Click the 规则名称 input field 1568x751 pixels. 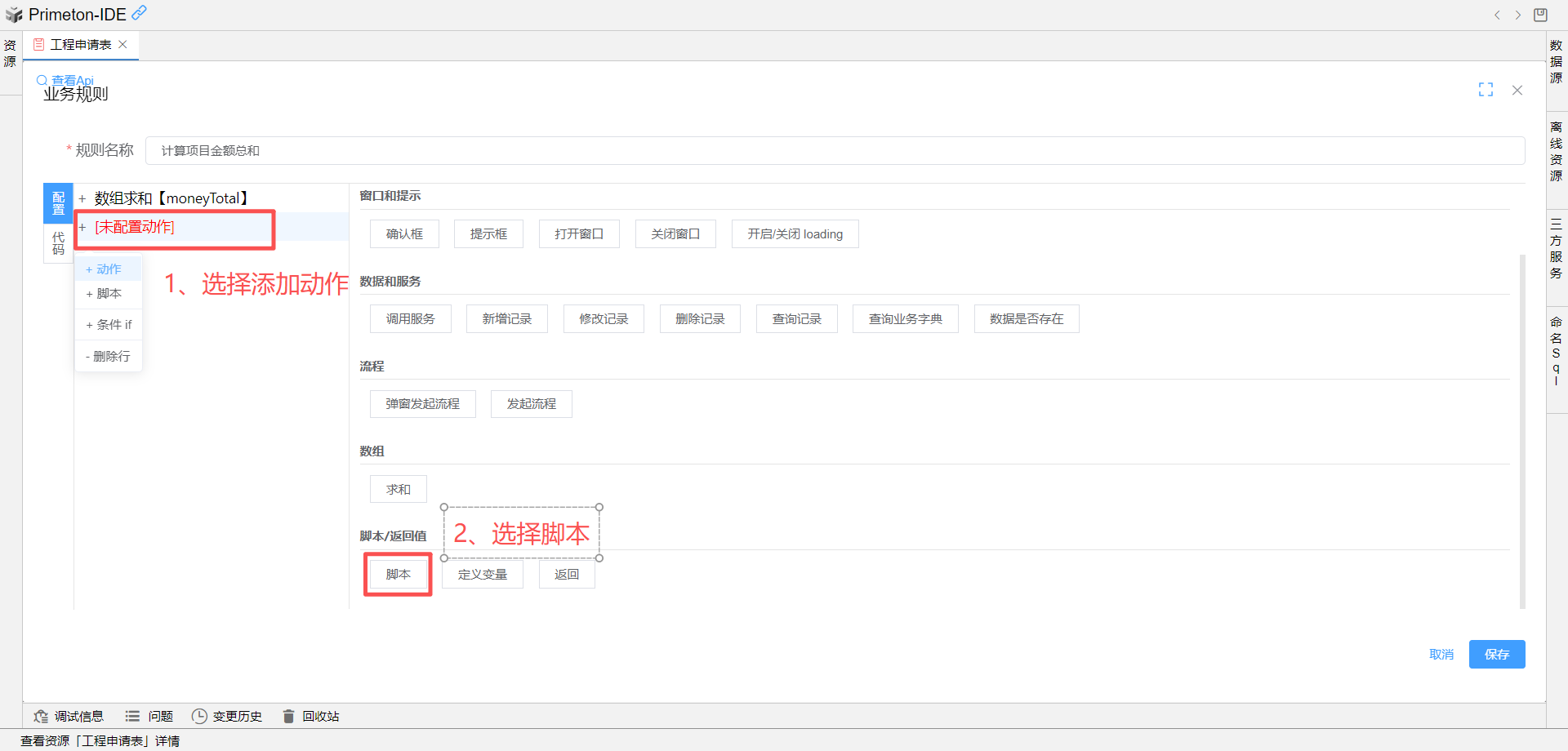coord(833,151)
